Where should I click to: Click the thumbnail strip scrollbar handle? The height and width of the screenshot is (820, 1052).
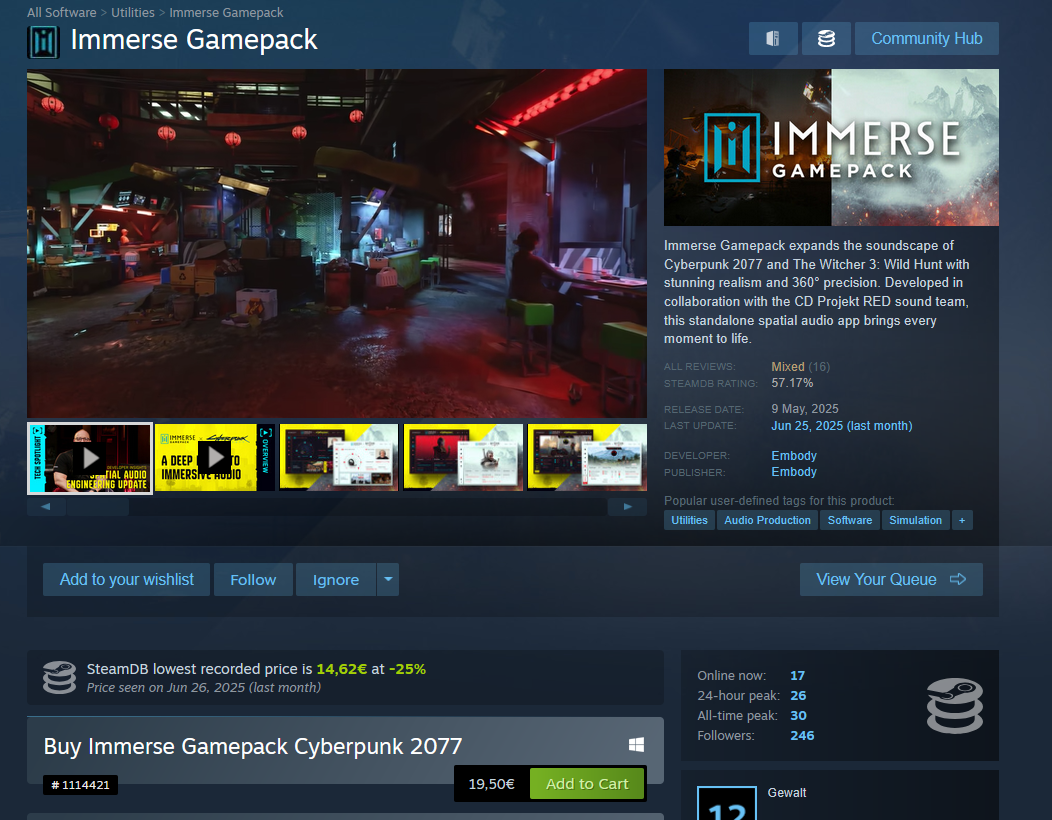(x=98, y=507)
